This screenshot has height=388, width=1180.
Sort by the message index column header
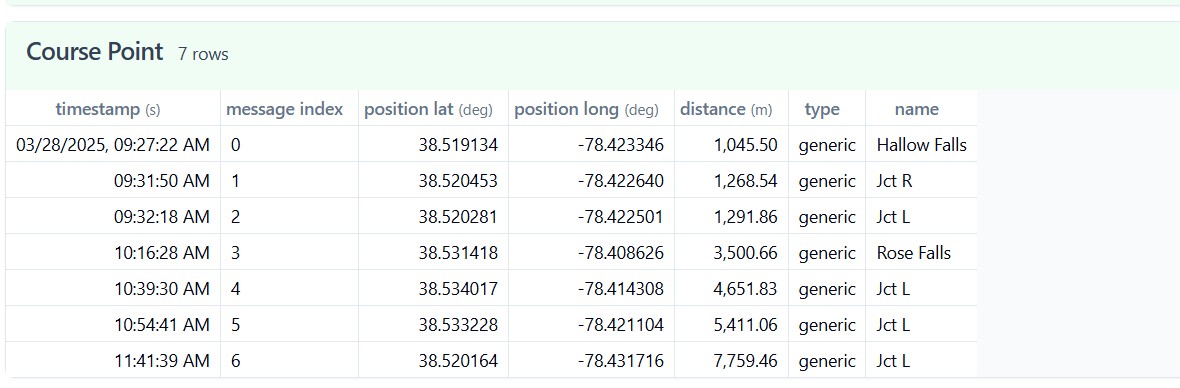[284, 109]
